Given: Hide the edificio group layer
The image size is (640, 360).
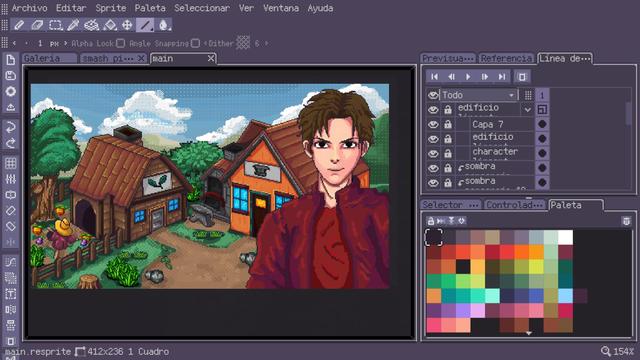Looking at the screenshot, I should tap(433, 110).
